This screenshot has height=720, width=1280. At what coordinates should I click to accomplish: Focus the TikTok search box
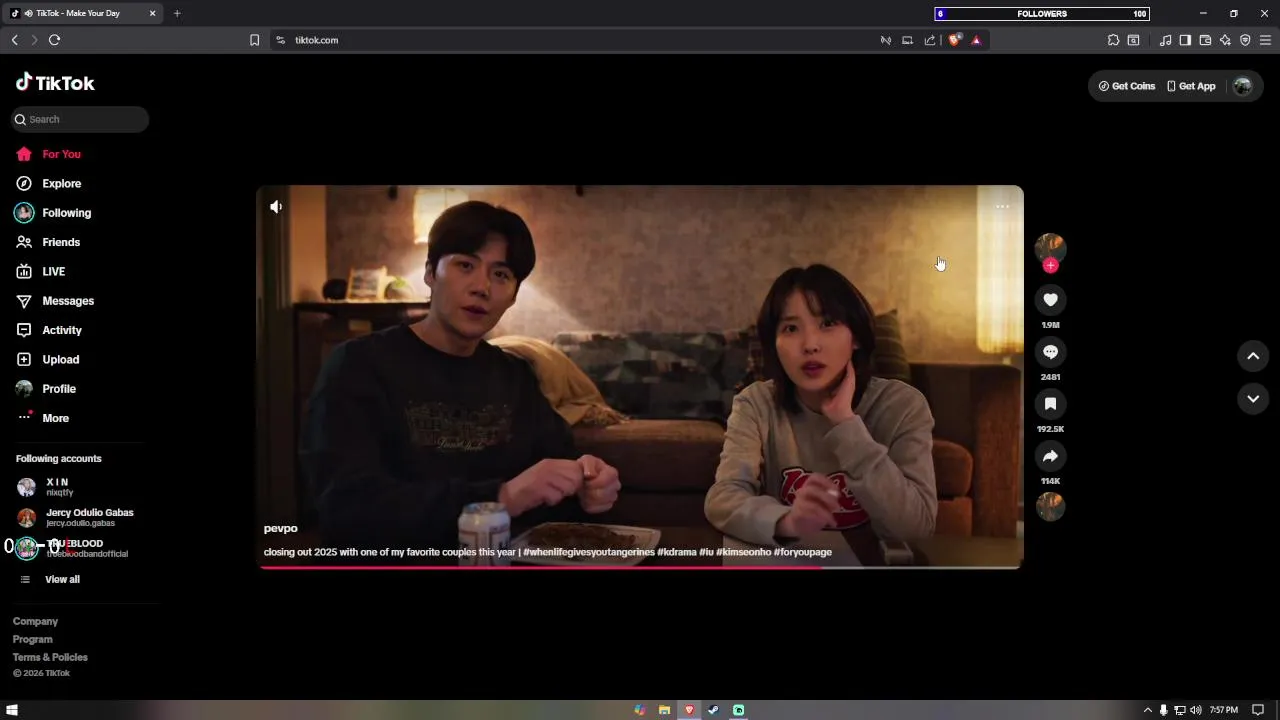pyautogui.click(x=80, y=119)
